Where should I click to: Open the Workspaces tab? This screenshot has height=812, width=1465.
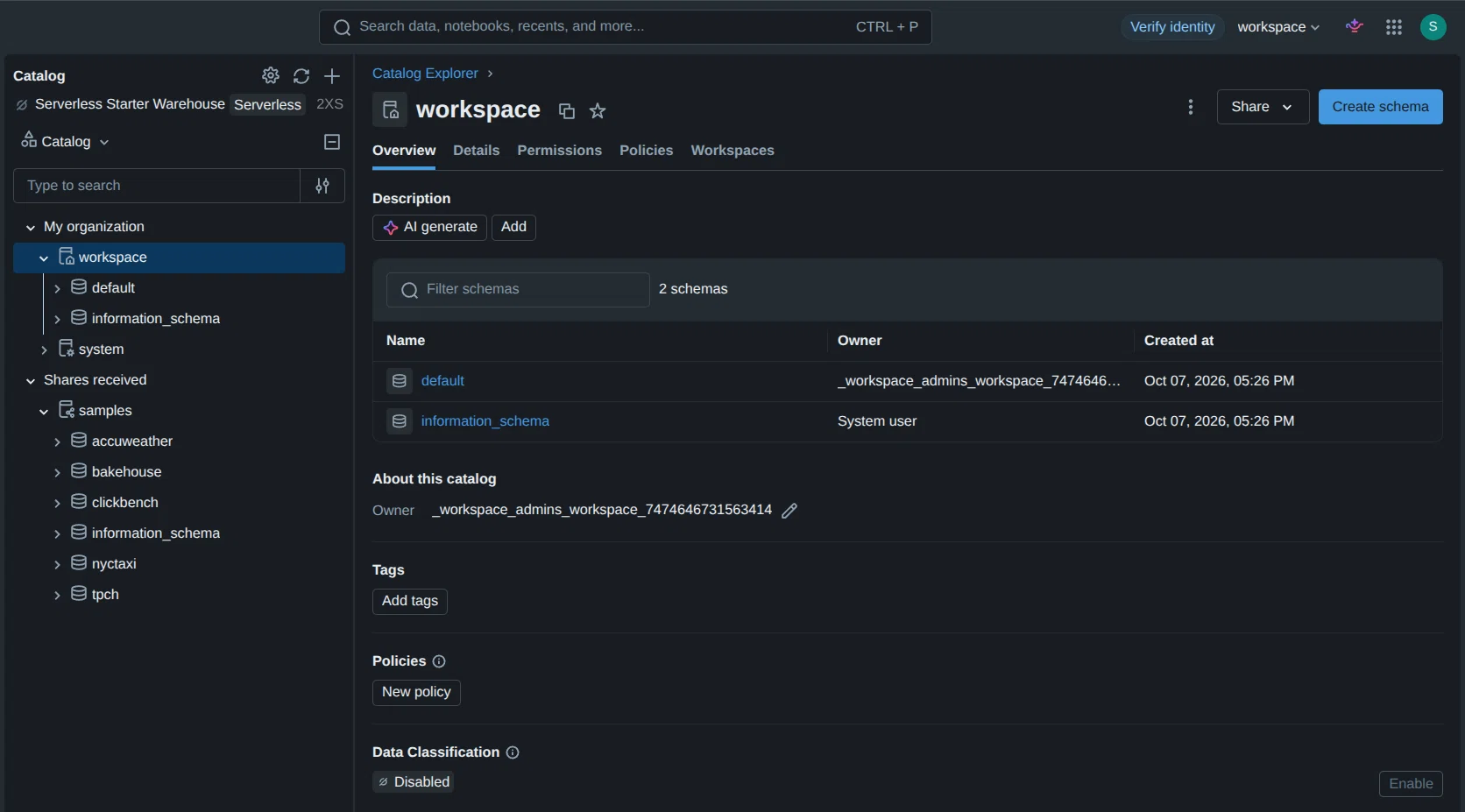pos(732,151)
